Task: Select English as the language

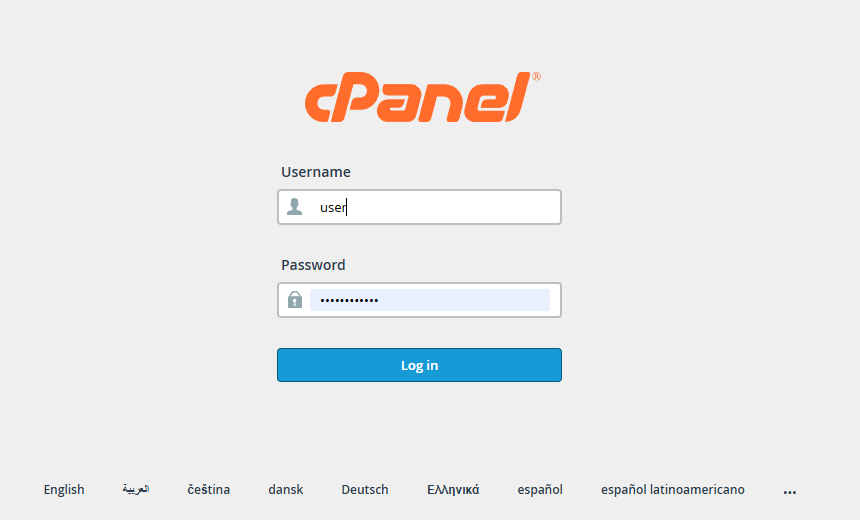Action: pos(64,490)
